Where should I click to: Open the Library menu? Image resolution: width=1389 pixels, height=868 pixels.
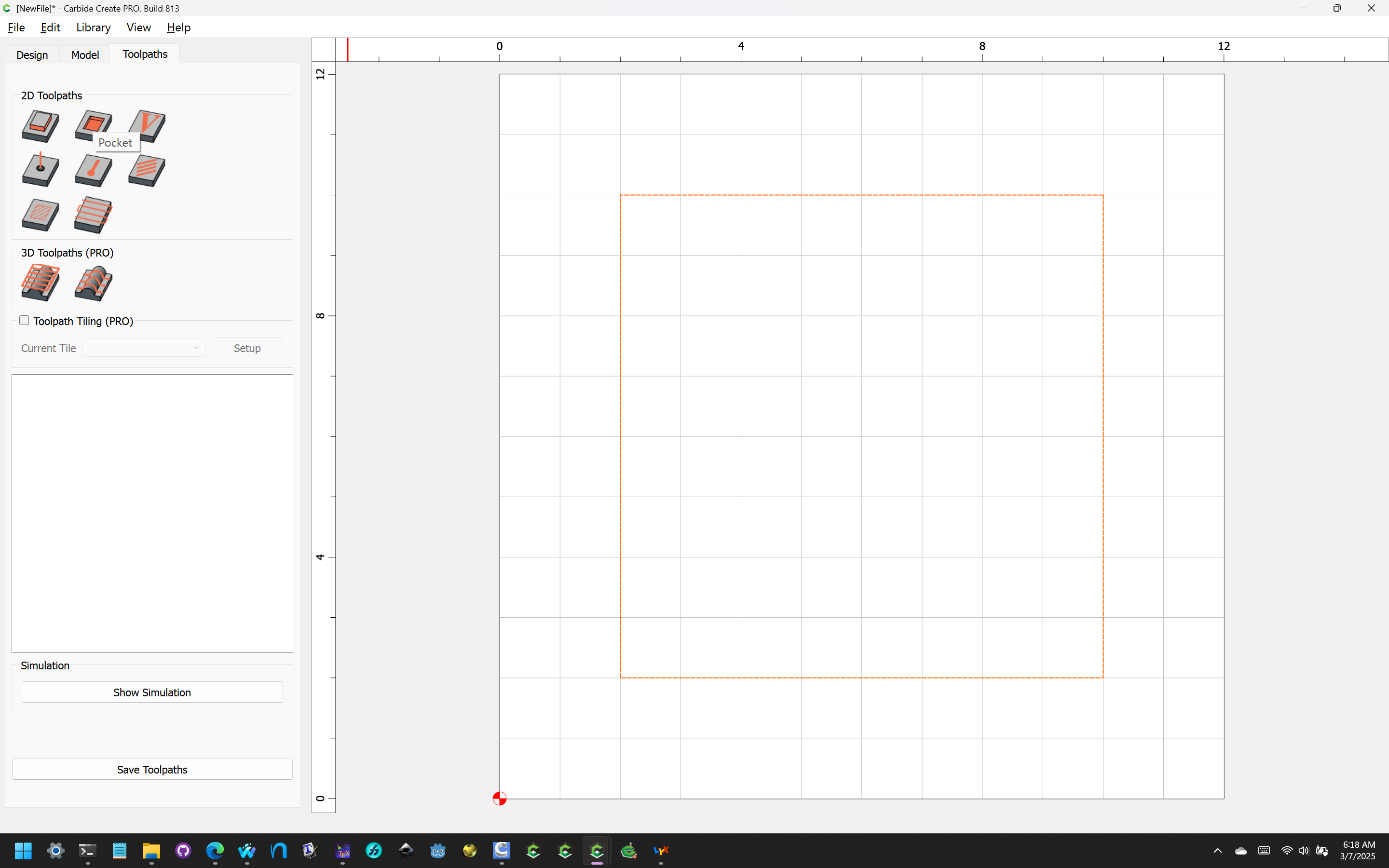point(93,27)
